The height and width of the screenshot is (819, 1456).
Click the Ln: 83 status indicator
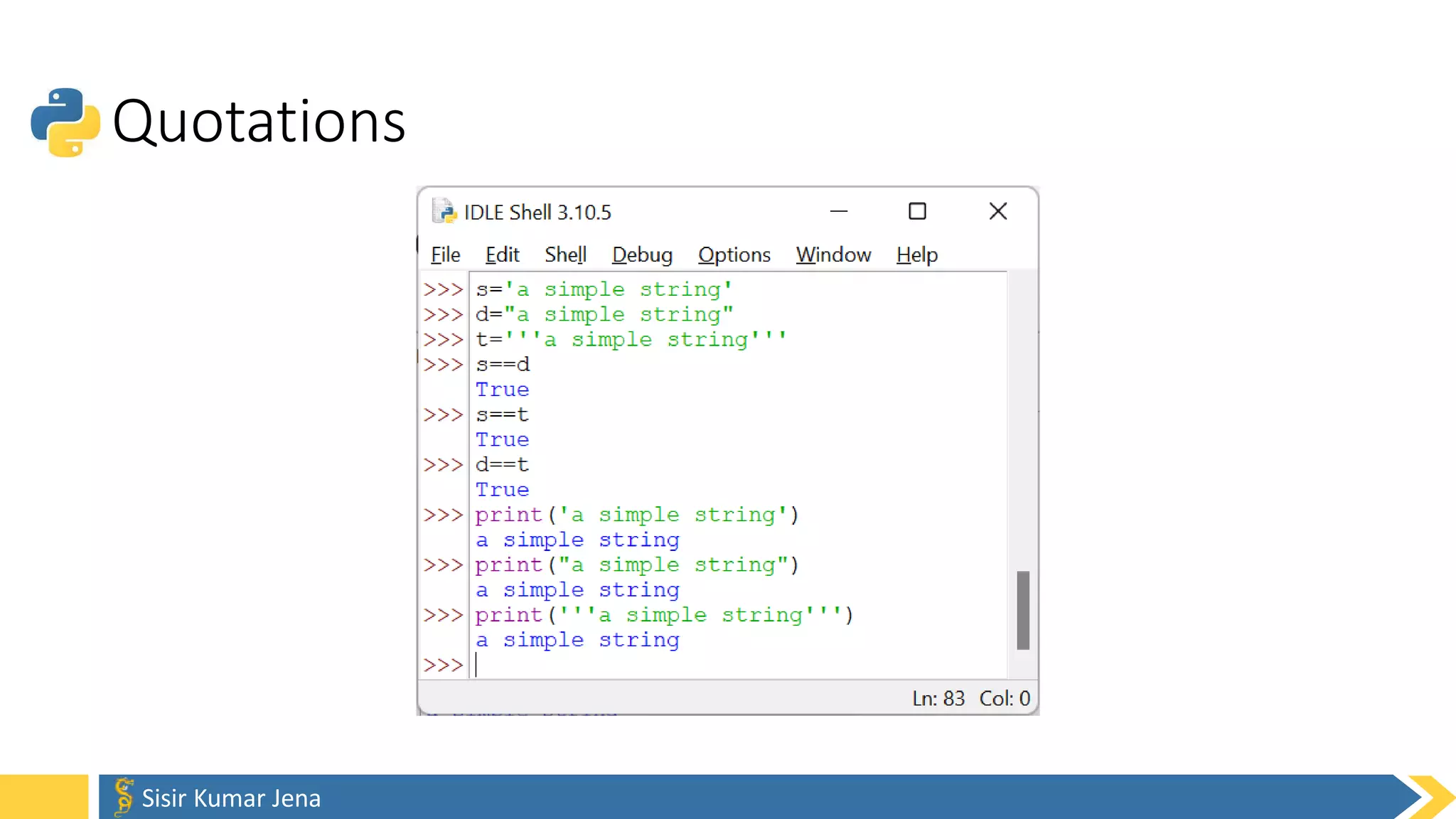[x=938, y=698]
